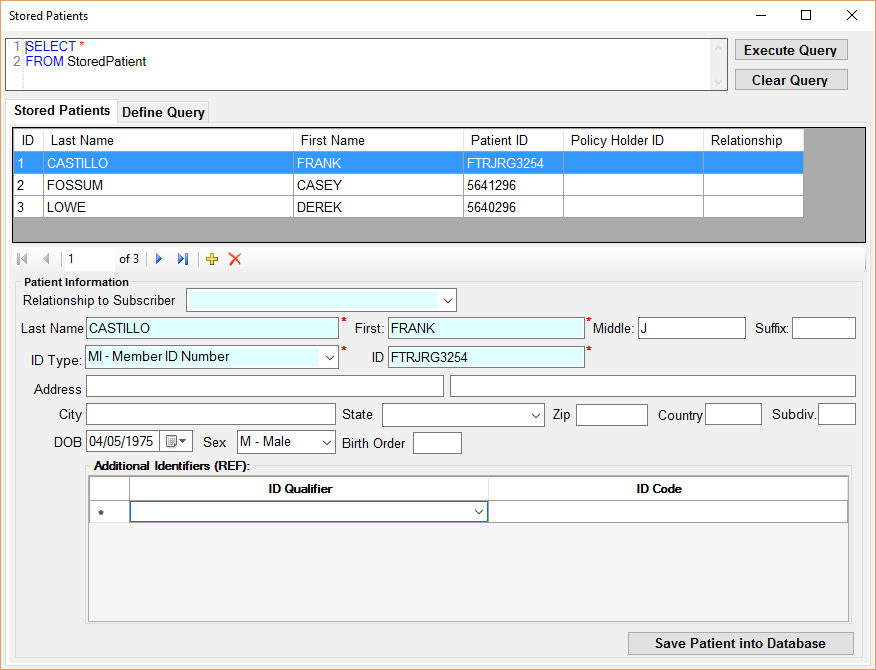Click Save Patient into Database
Screen dimensions: 876x670
pos(740,643)
